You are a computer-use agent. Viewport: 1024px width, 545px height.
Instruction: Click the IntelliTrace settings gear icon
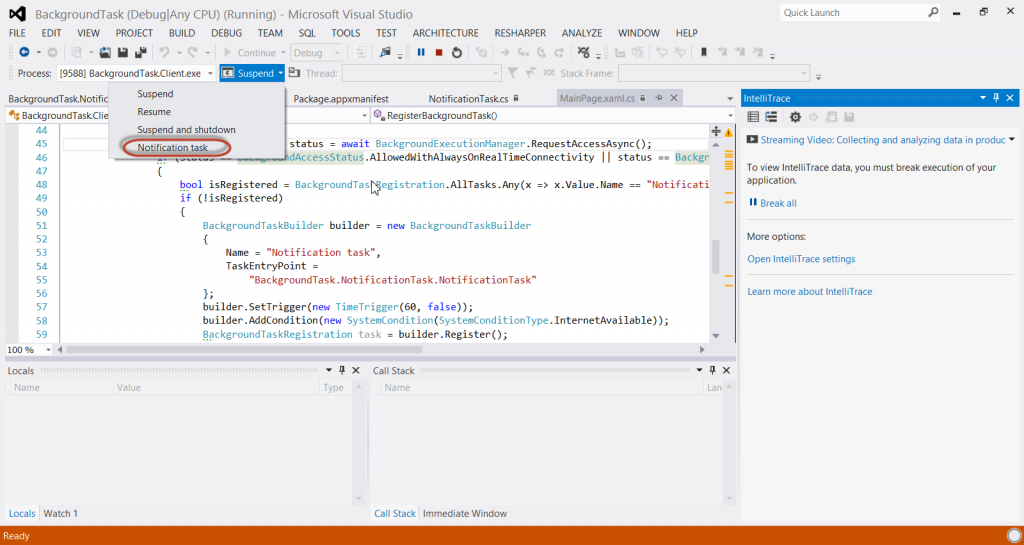point(795,117)
